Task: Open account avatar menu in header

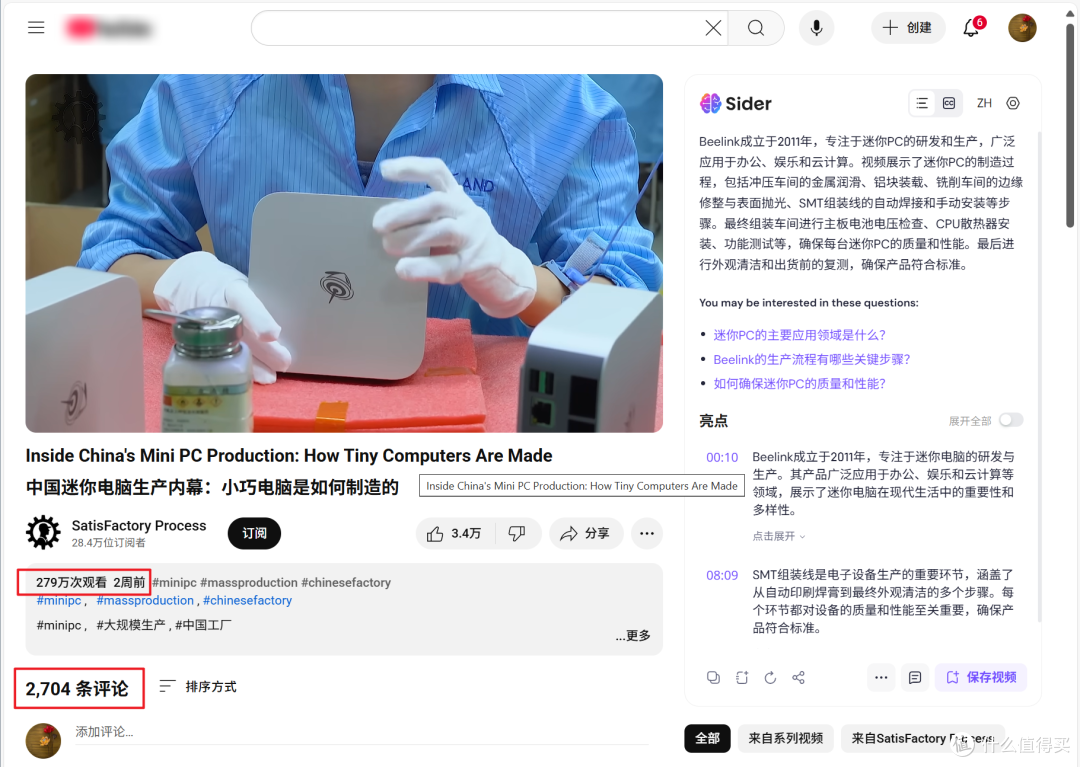Action: pos(1022,28)
